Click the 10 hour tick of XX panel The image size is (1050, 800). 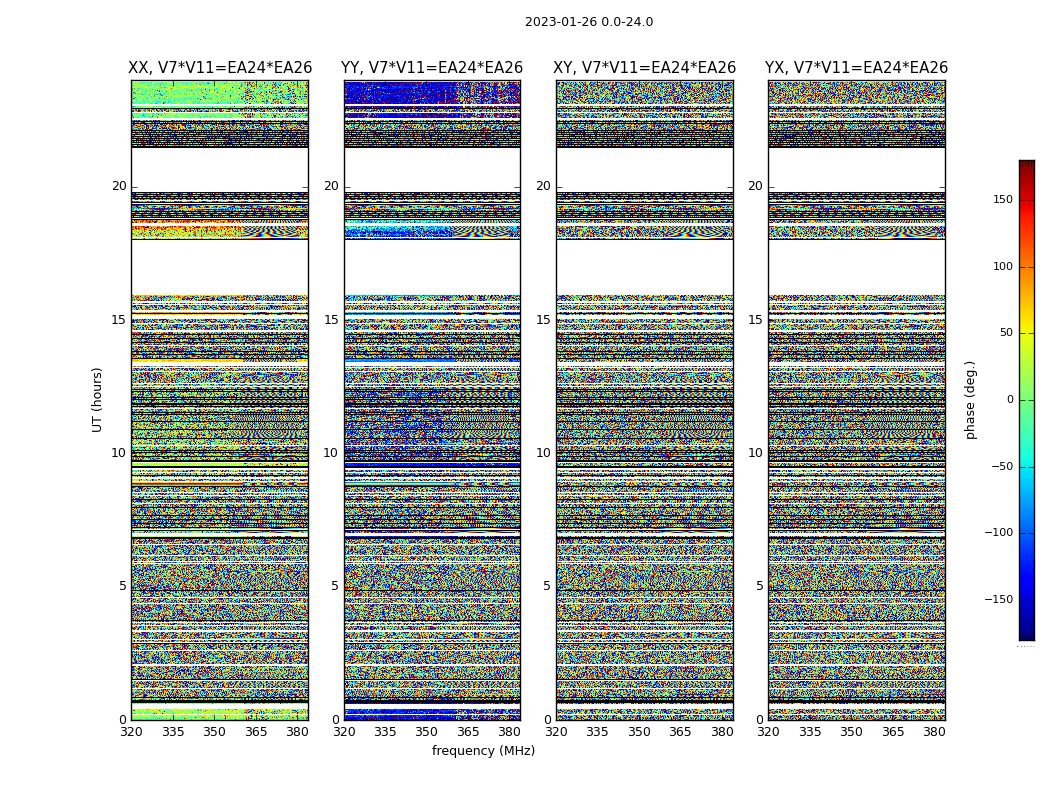[119, 453]
